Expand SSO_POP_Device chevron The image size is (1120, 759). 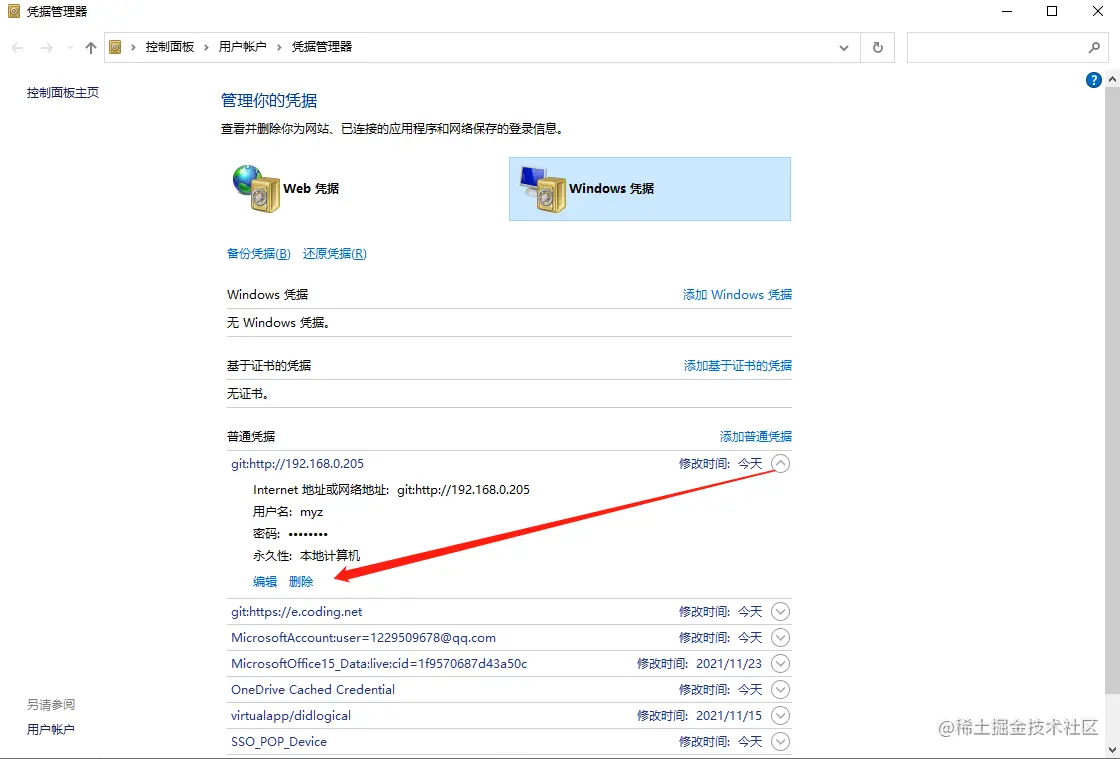click(x=781, y=741)
